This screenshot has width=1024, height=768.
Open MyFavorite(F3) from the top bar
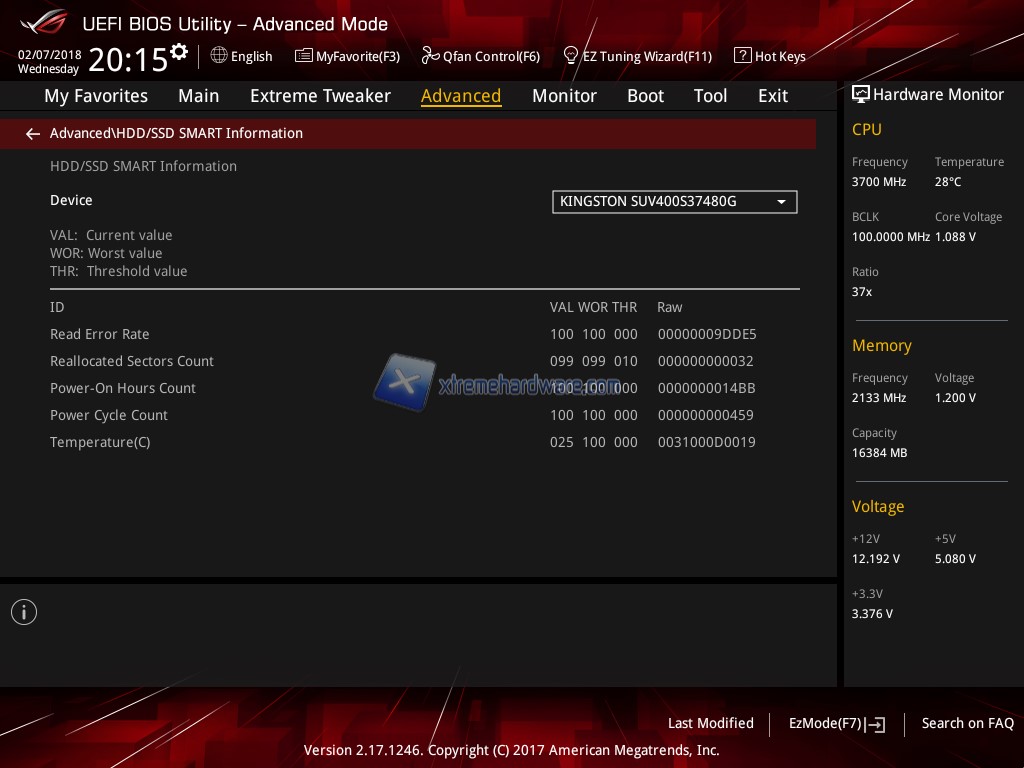pyautogui.click(x=347, y=56)
